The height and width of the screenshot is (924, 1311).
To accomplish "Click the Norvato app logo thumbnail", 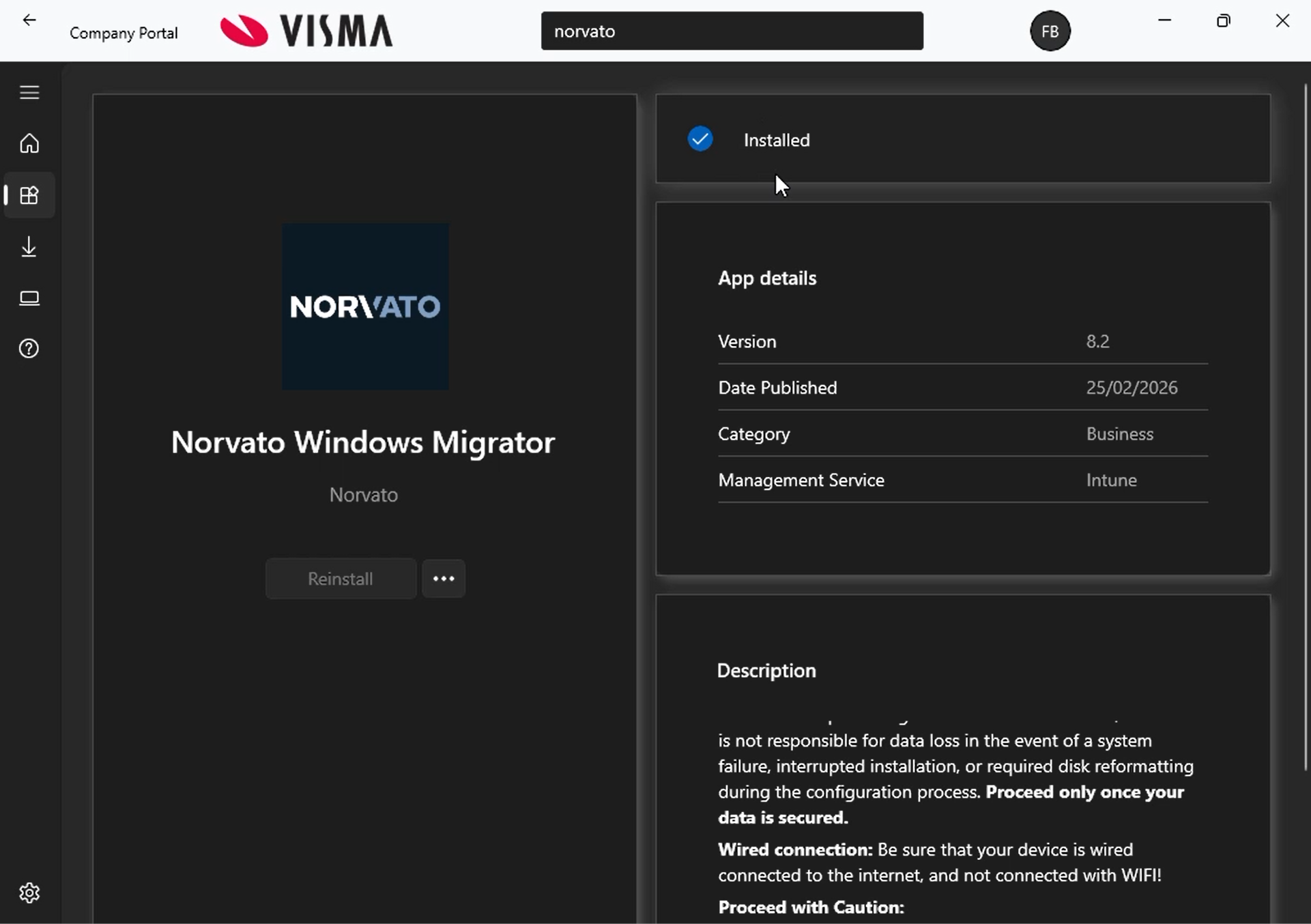I will coord(365,307).
